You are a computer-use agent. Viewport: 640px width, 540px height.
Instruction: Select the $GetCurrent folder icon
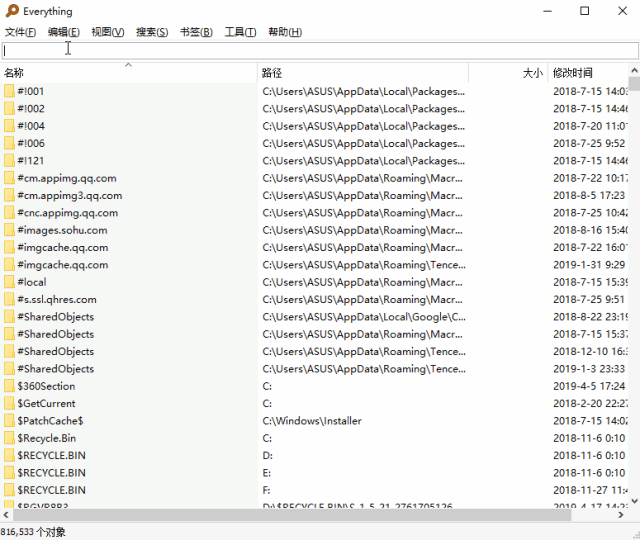[x=9, y=403]
